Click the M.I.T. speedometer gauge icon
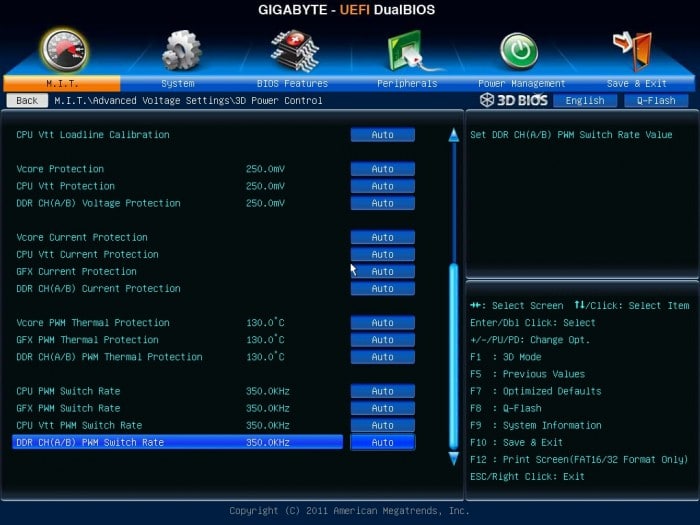This screenshot has height=525, width=700. click(x=64, y=51)
